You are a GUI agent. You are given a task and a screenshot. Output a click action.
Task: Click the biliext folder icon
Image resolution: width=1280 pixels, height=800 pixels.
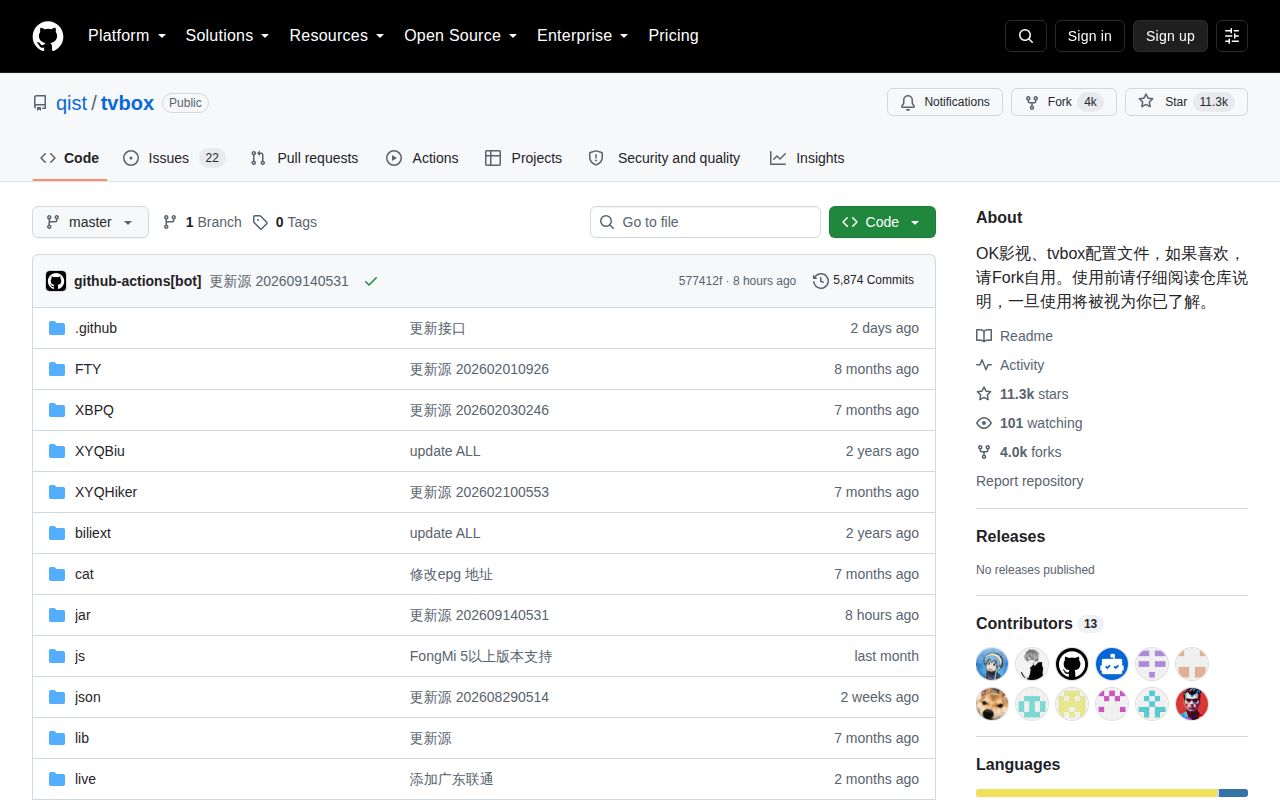(57, 533)
